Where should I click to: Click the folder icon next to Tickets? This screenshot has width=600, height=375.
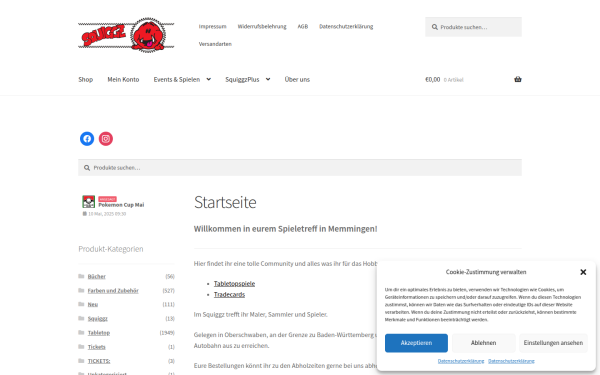[81, 347]
